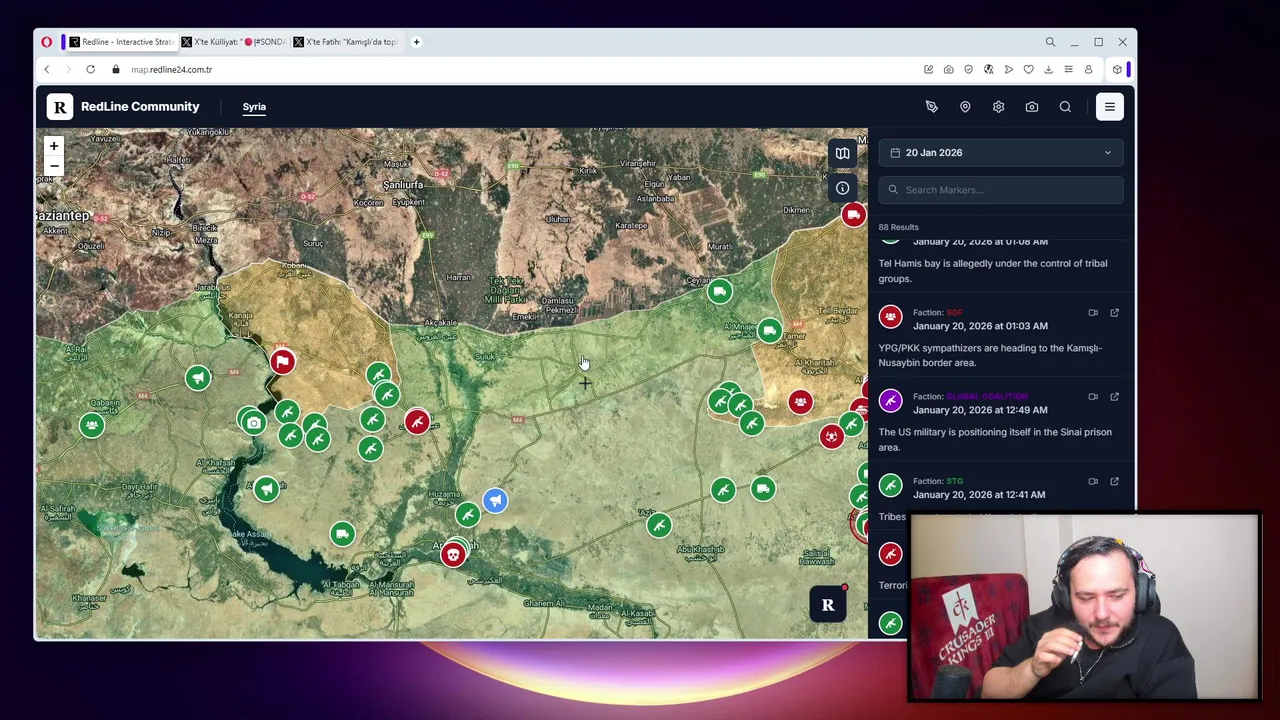Select 'Tel Hamis bay is allegedly' entry text
This screenshot has height=720, width=1280.
(993, 271)
